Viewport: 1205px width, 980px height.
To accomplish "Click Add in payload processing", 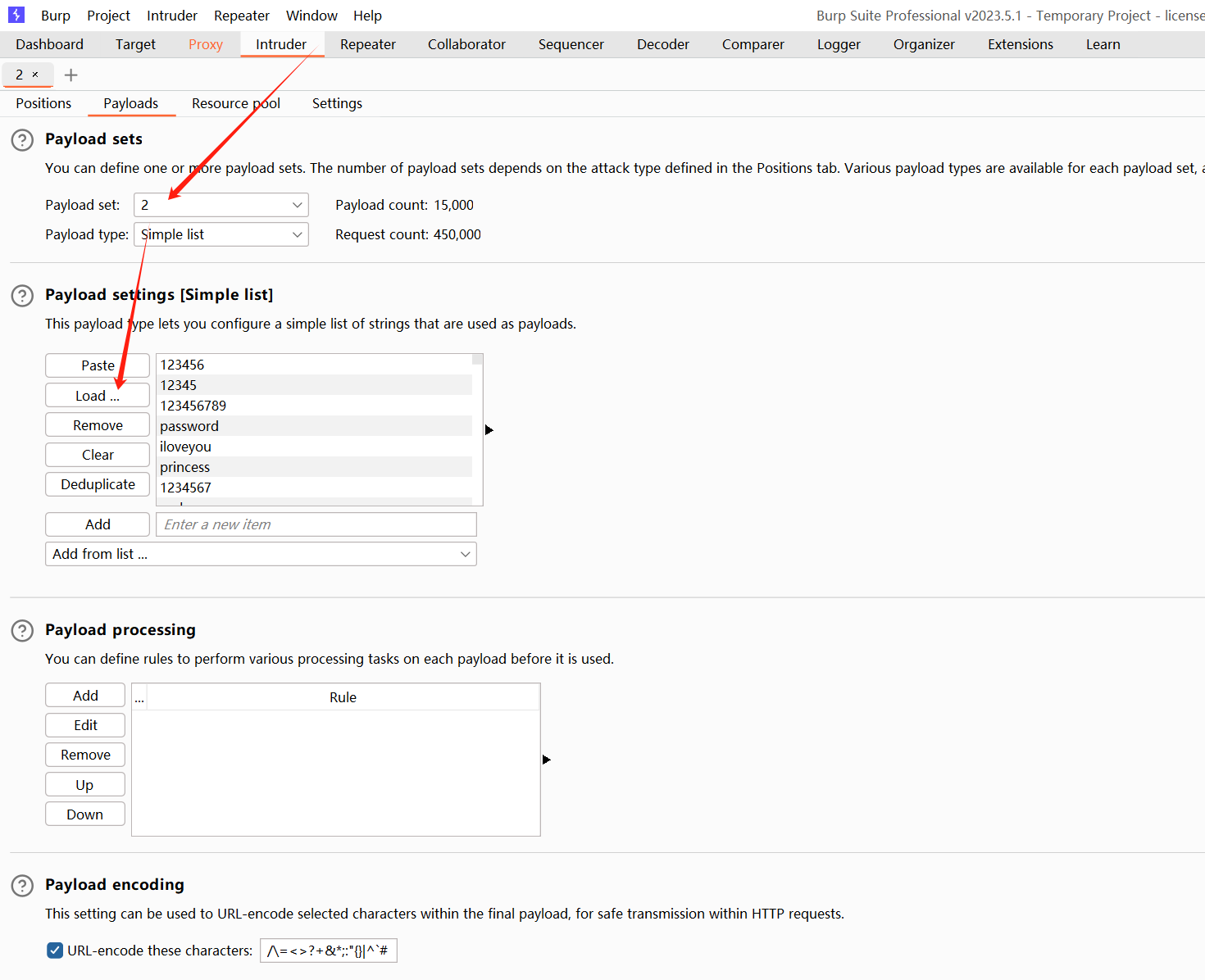I will 85,696.
